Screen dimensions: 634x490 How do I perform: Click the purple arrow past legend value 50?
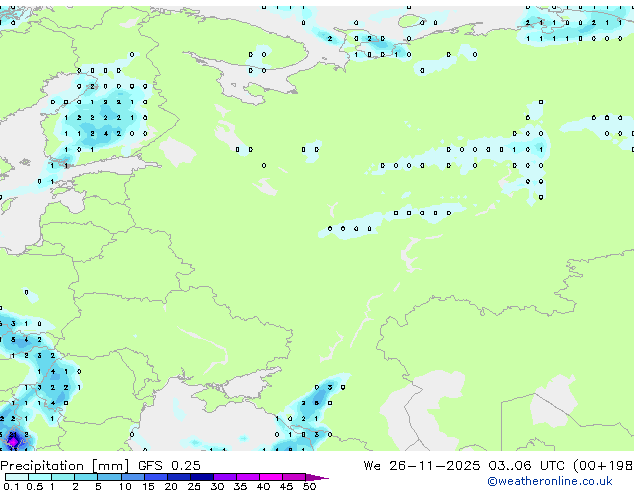pyautogui.click(x=317, y=477)
